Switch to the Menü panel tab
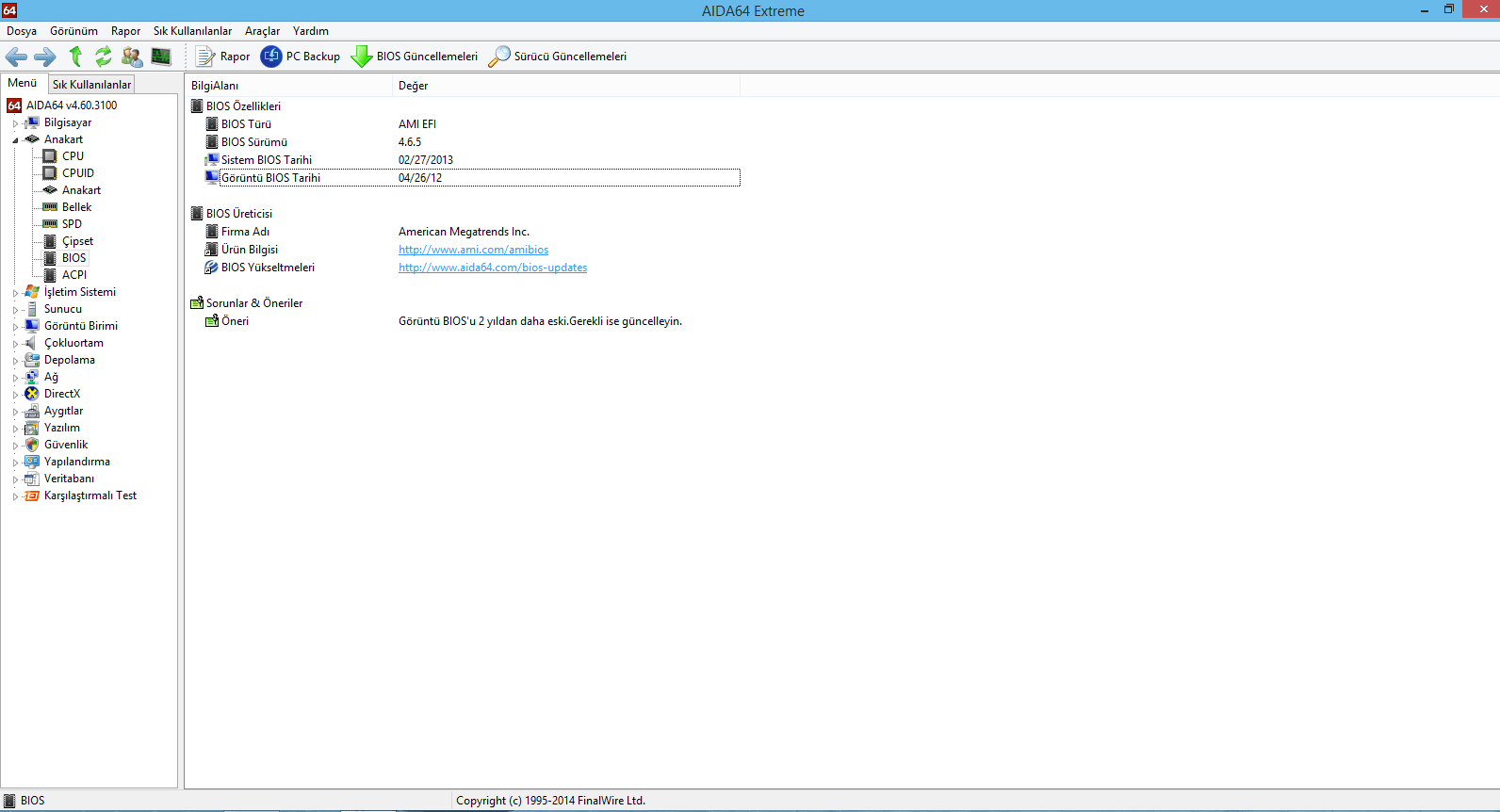The image size is (1500, 812). (x=23, y=83)
